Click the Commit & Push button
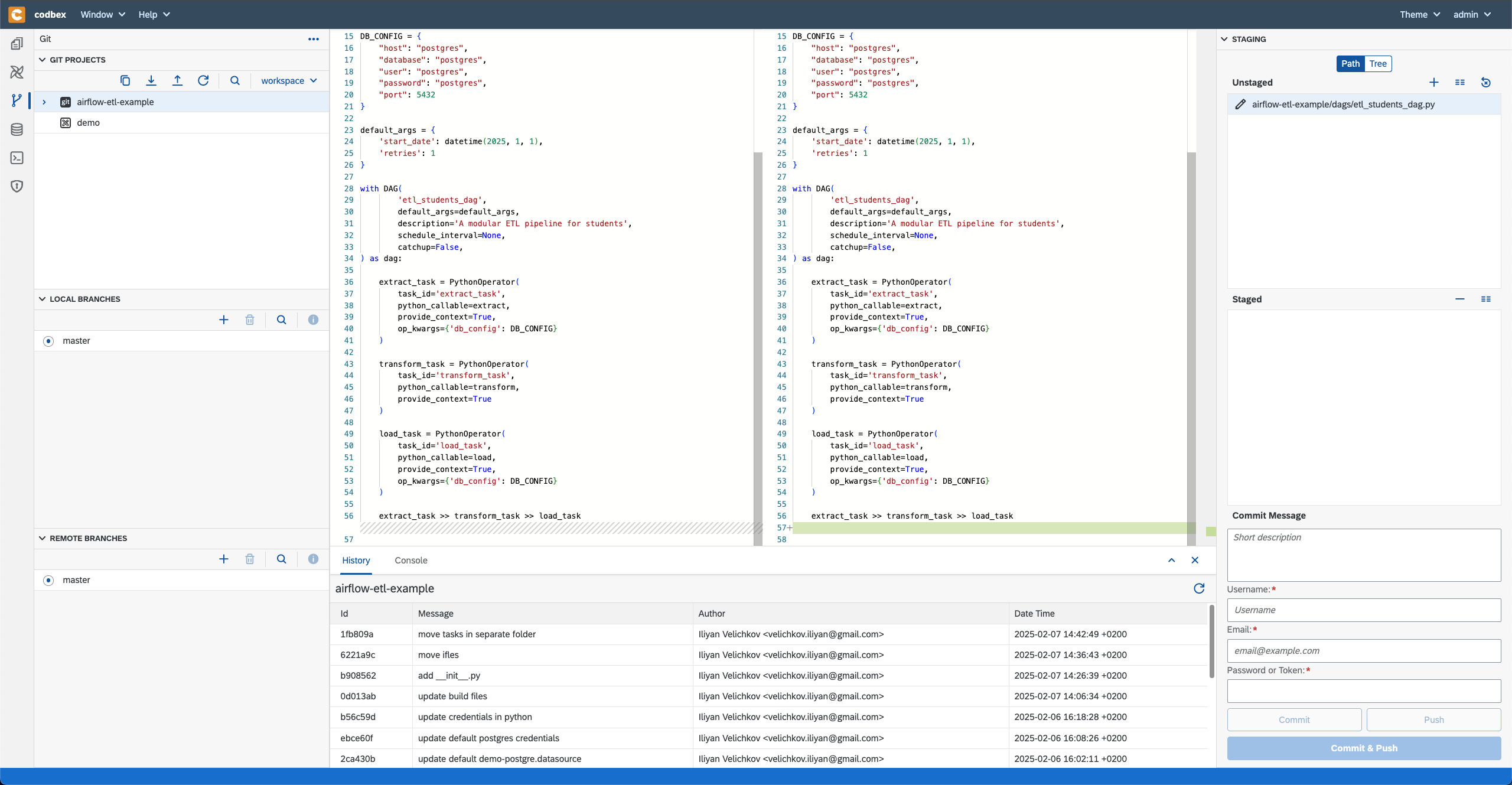The image size is (1512, 785). 1364,748
